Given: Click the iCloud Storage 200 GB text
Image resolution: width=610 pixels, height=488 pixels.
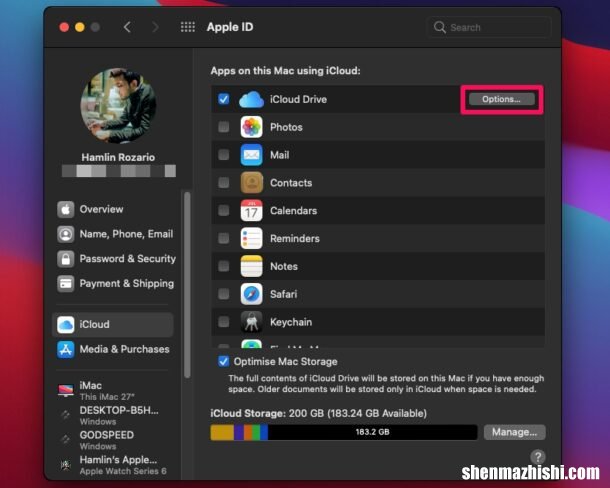Looking at the screenshot, I should point(319,413).
